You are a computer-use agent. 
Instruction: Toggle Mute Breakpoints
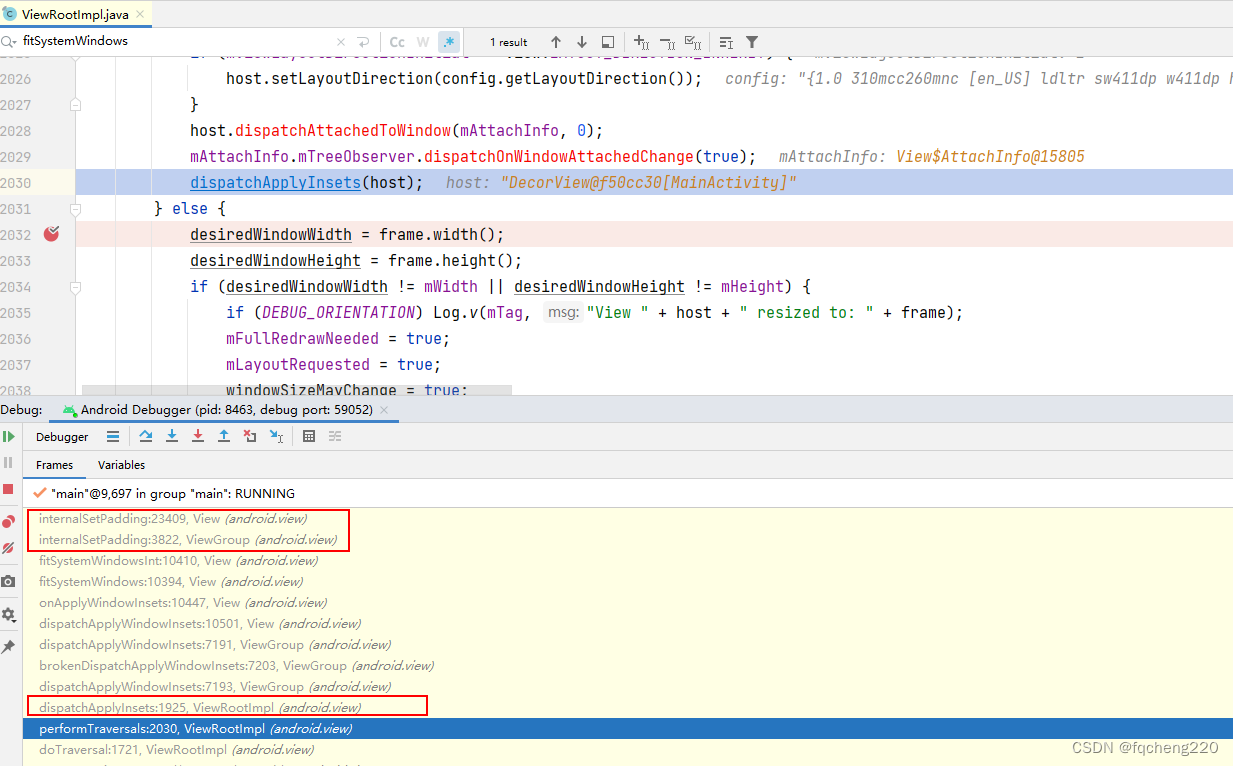click(8, 548)
